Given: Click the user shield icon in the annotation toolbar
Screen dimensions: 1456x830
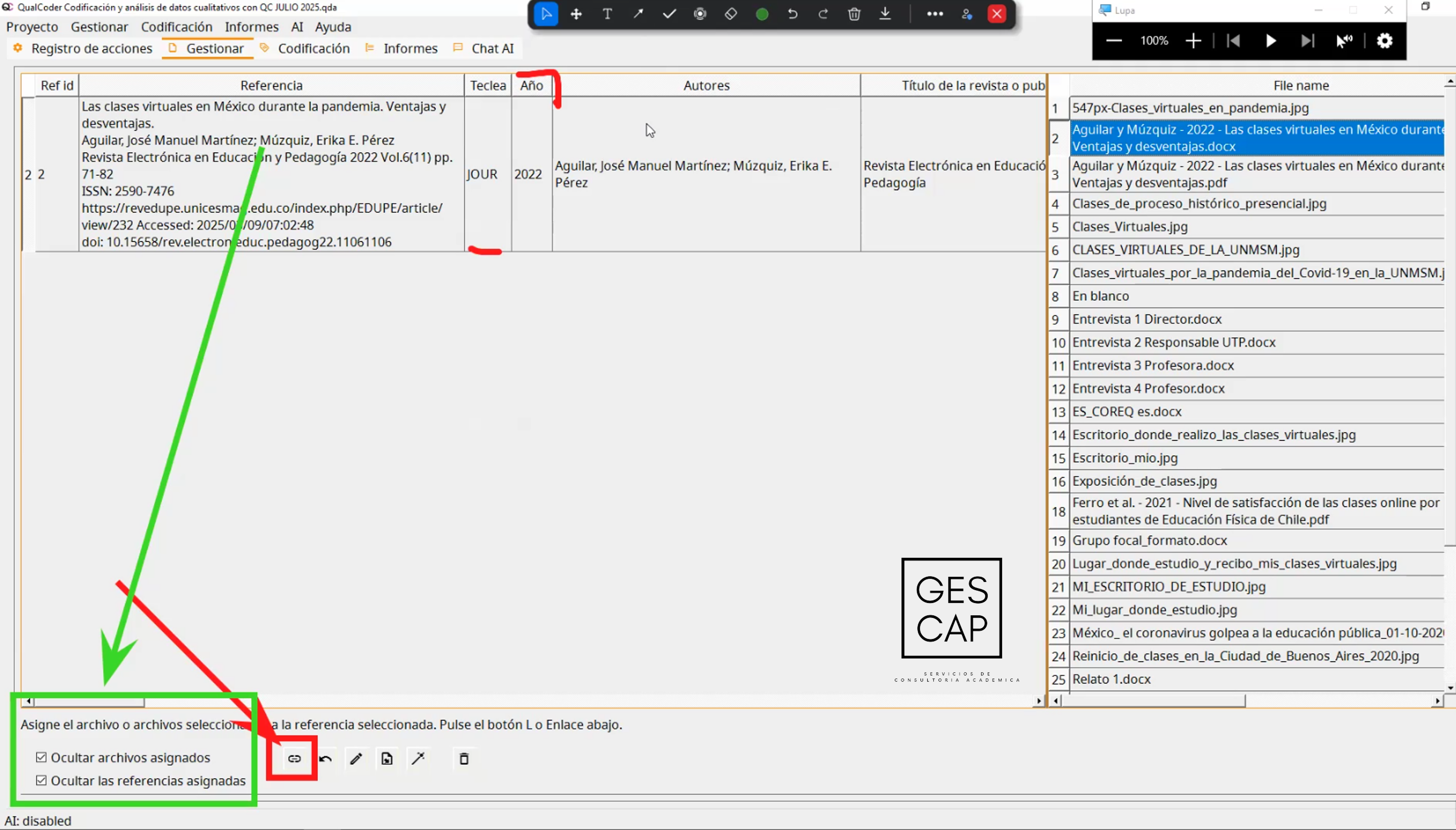Looking at the screenshot, I should [966, 14].
